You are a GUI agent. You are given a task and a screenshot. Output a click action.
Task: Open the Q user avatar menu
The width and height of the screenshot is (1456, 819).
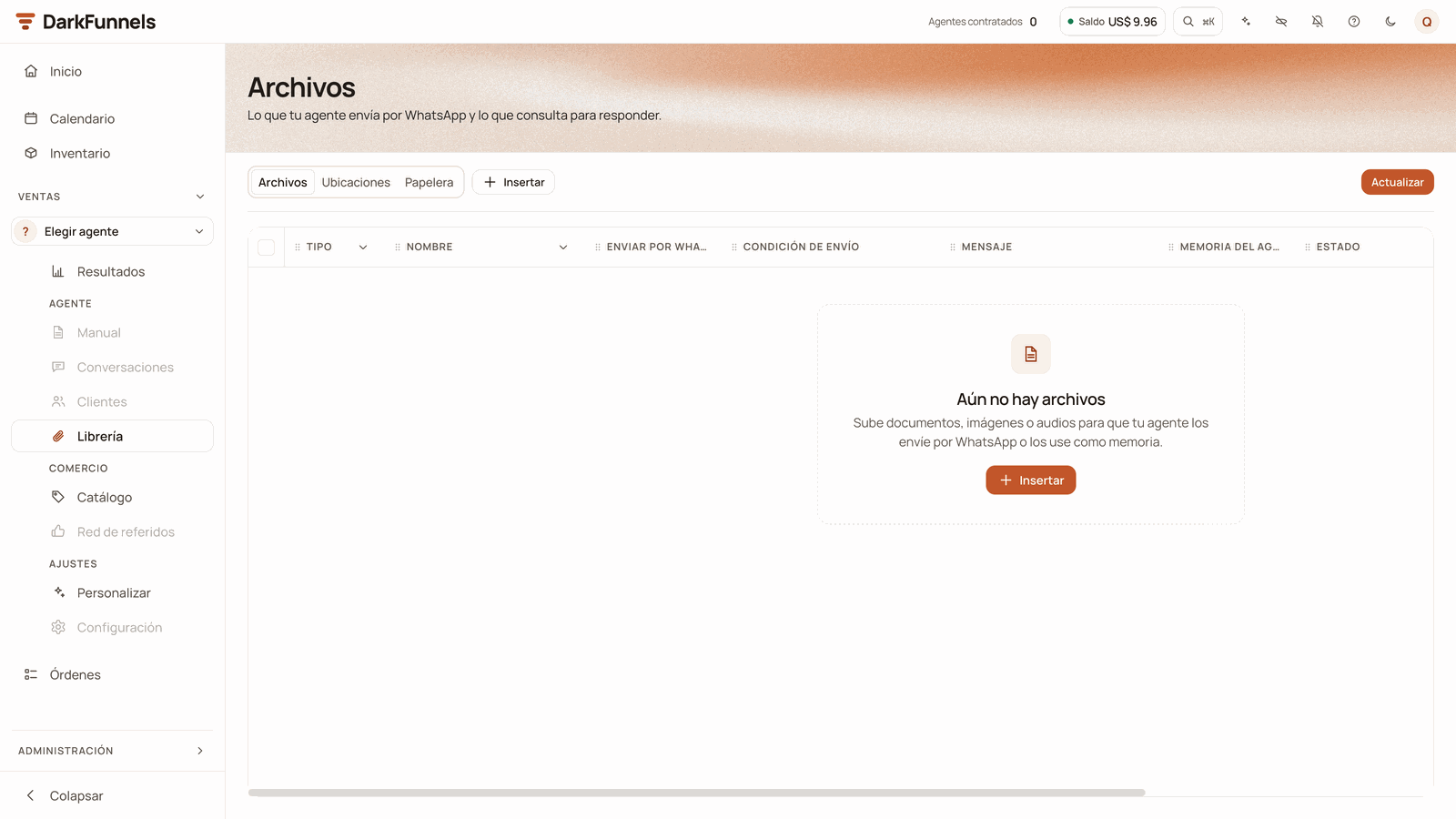(1427, 22)
